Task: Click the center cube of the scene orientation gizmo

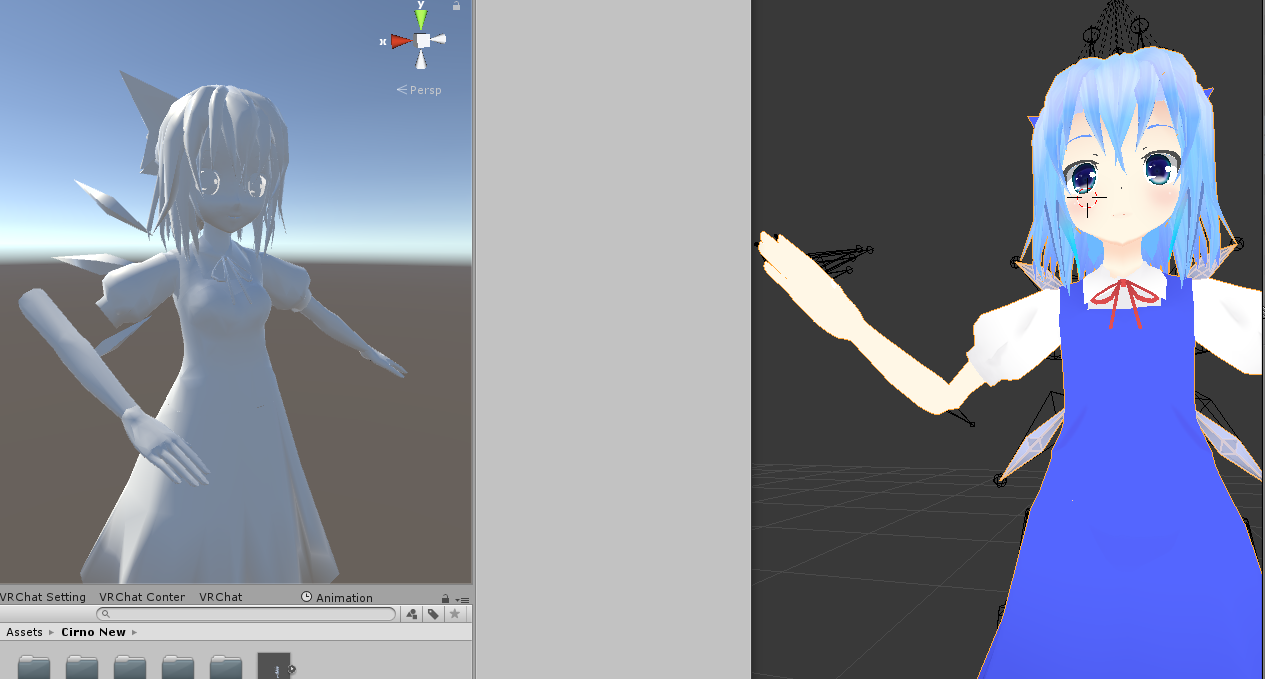Action: (423, 40)
